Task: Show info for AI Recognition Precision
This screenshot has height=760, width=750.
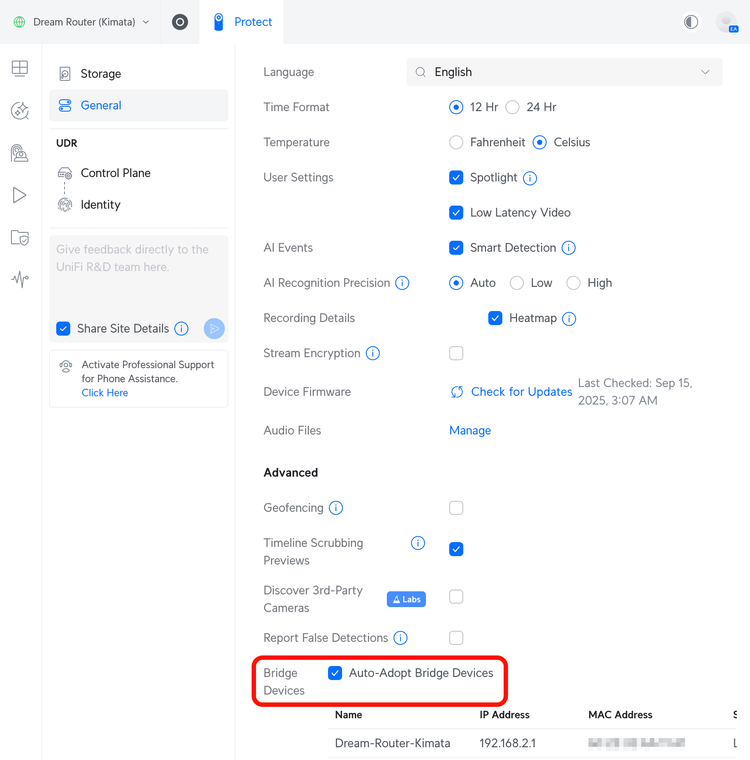Action: [402, 283]
